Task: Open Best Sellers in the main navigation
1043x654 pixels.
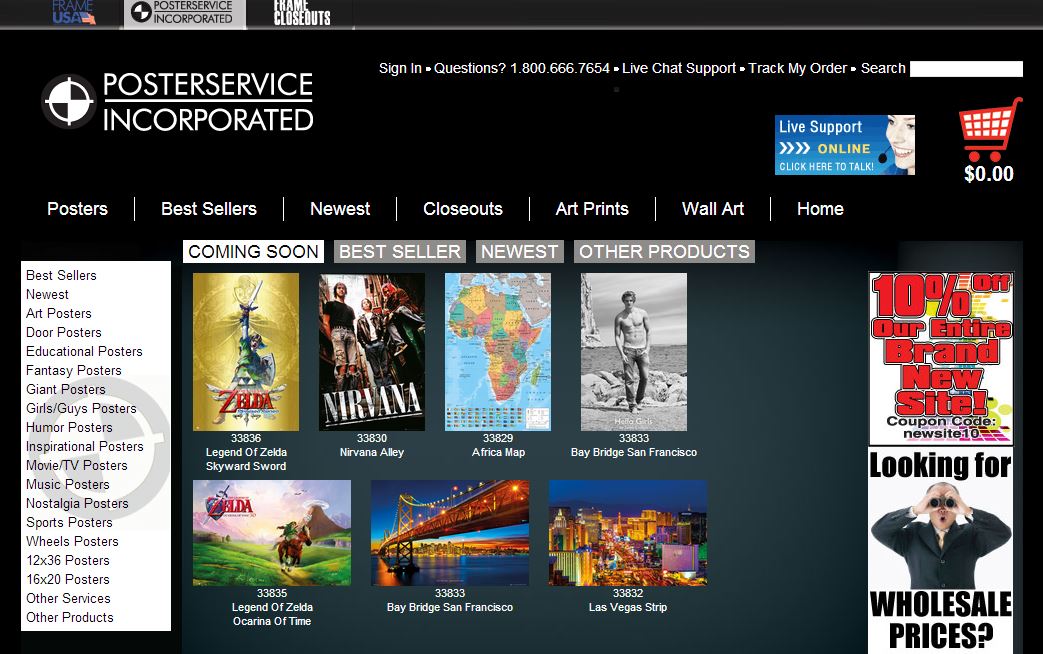Action: (209, 209)
